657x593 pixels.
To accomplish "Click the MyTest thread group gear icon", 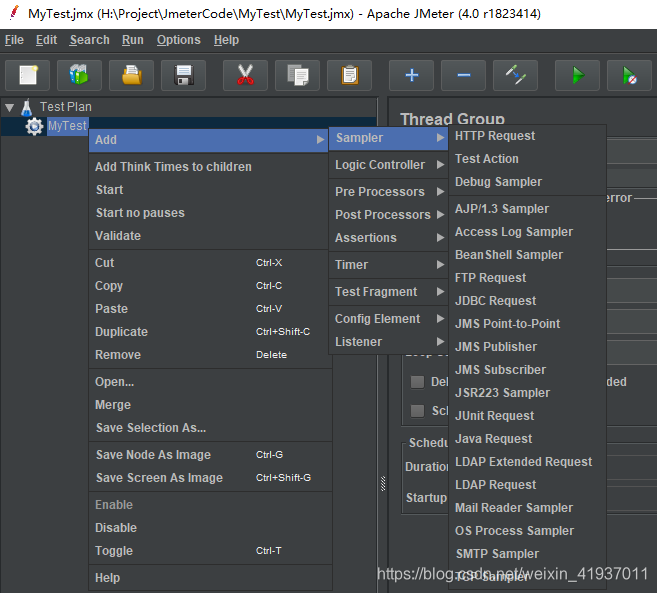I will [x=34, y=126].
